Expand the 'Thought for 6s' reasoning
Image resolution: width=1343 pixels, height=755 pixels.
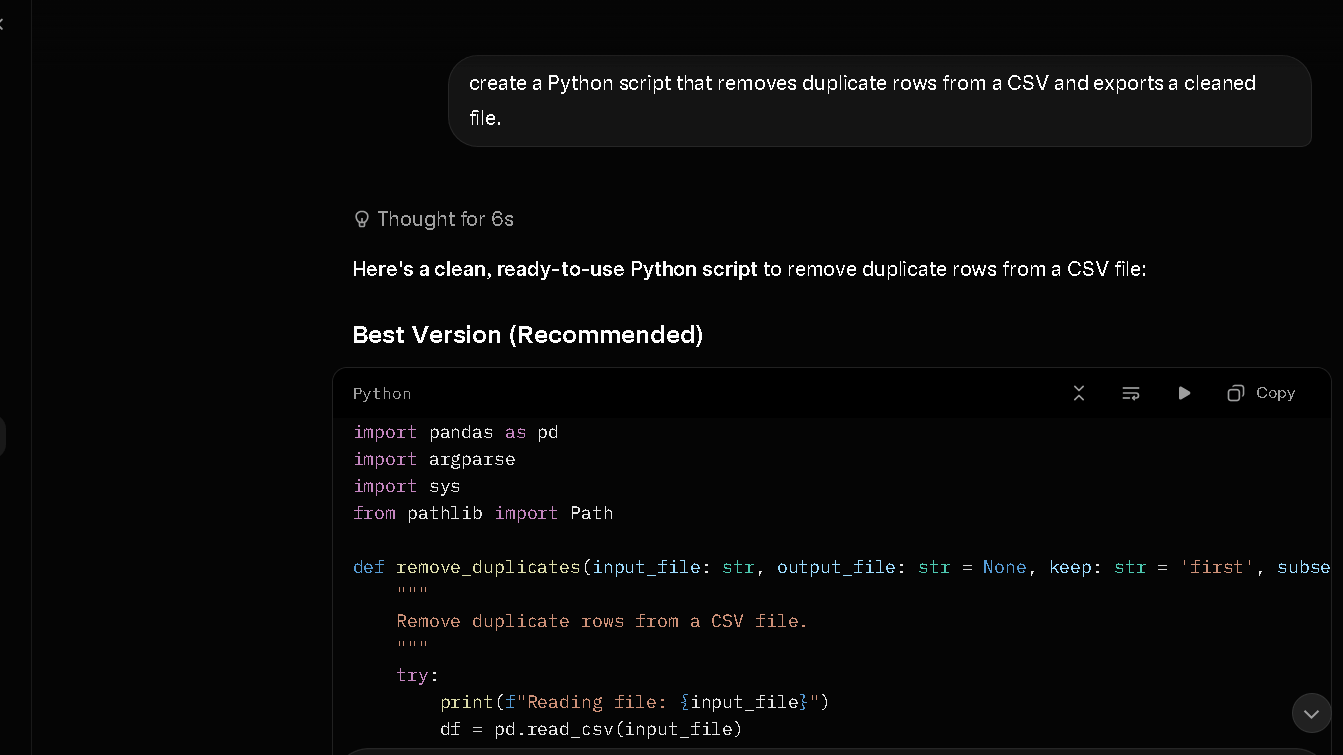(434, 219)
